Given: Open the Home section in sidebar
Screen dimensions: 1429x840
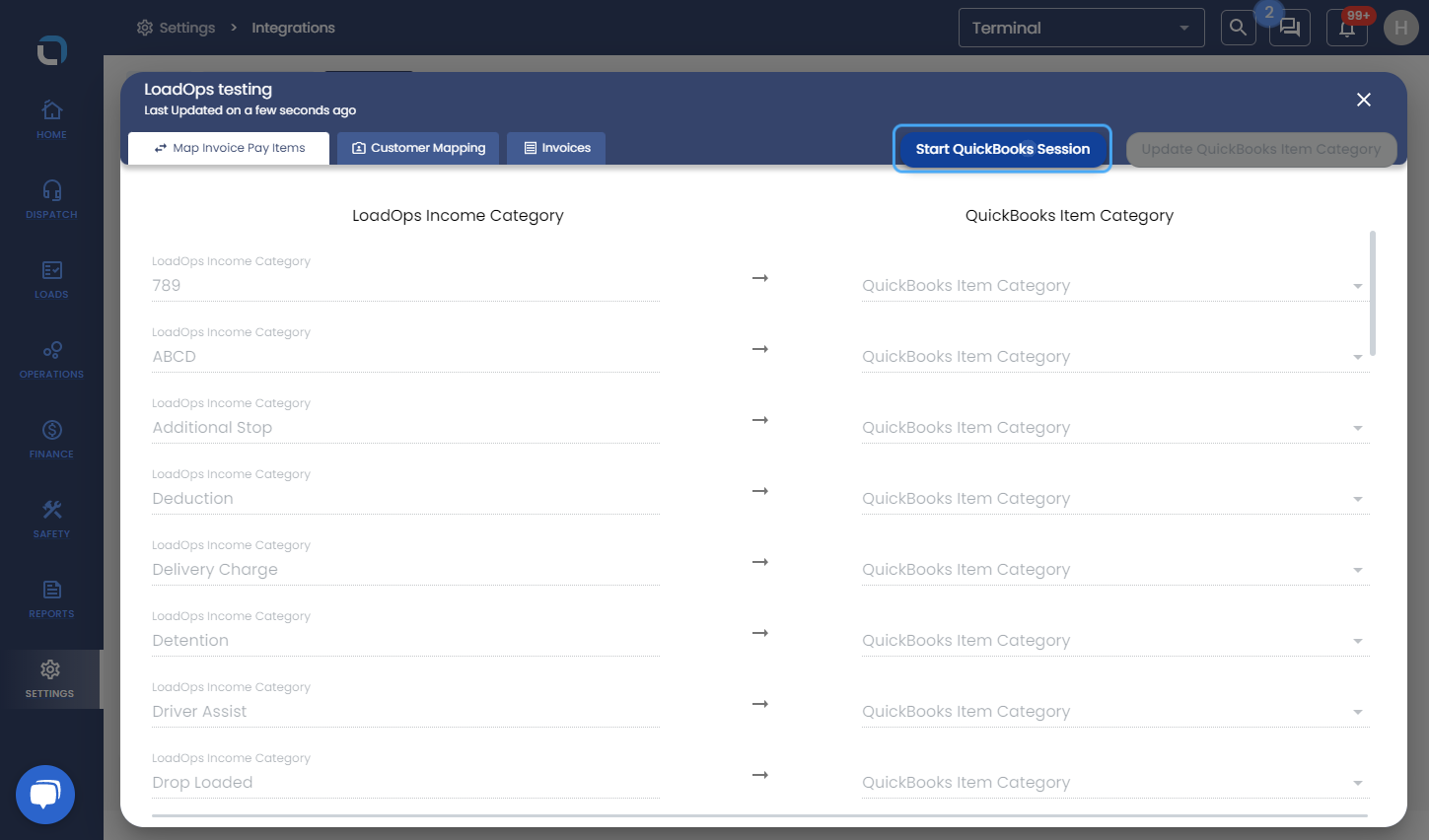Looking at the screenshot, I should 51,119.
